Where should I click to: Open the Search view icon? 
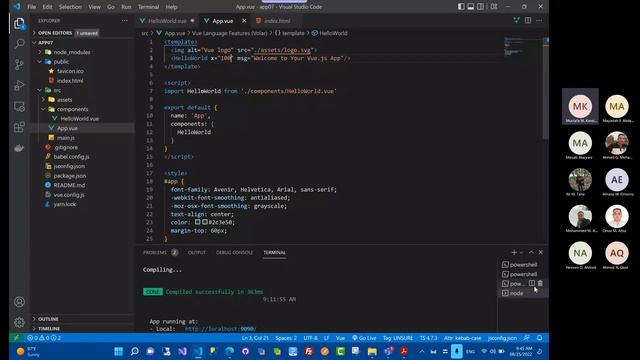coord(19,44)
